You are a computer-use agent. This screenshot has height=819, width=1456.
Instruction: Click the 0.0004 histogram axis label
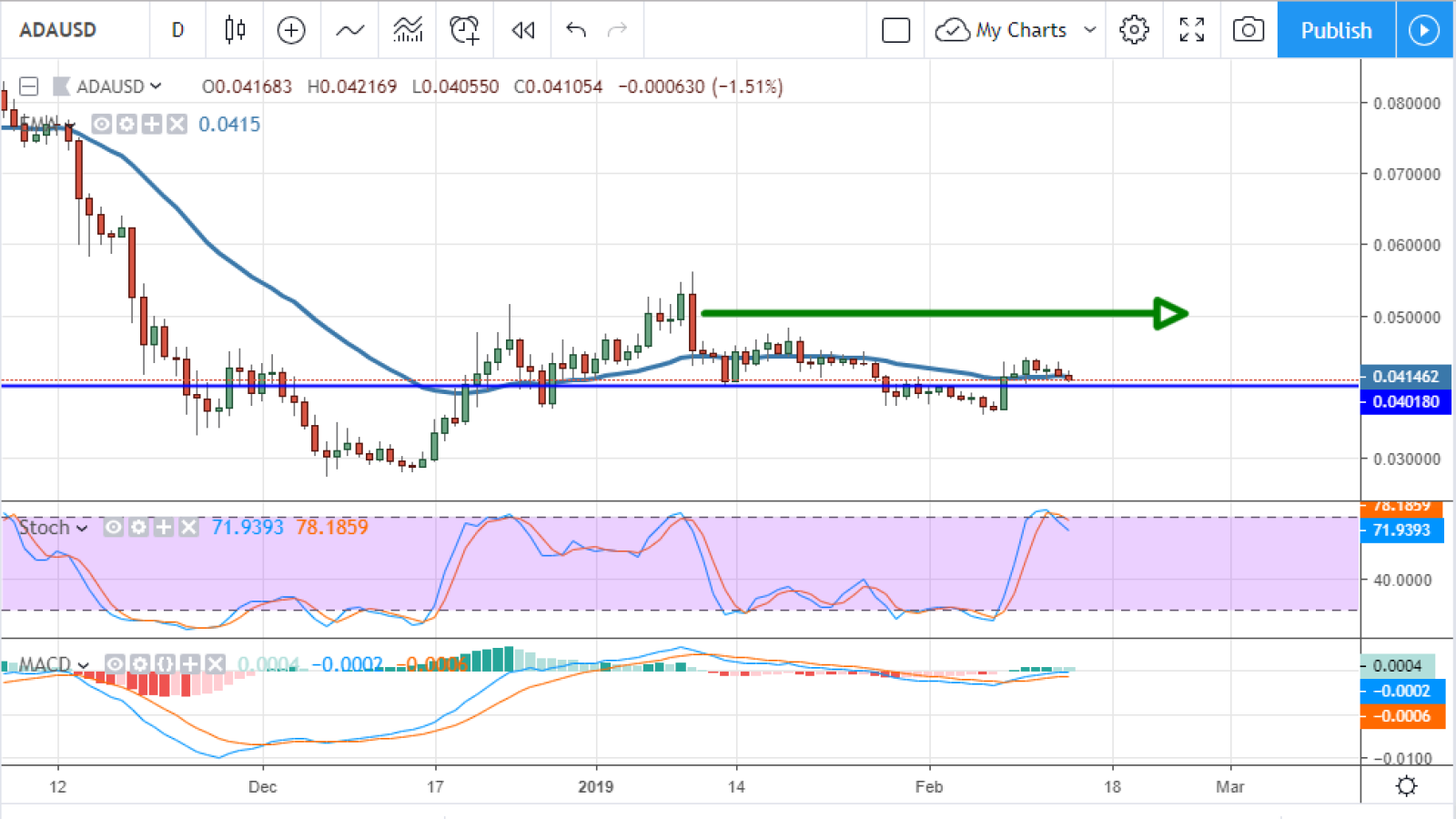[1397, 665]
